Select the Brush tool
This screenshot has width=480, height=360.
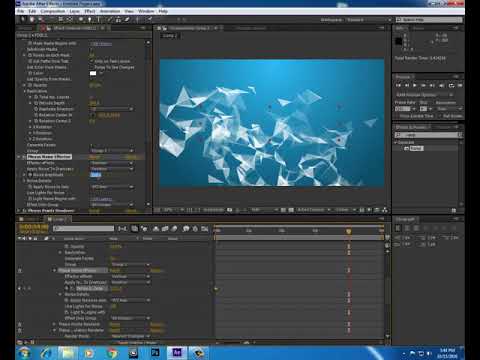point(110,20)
